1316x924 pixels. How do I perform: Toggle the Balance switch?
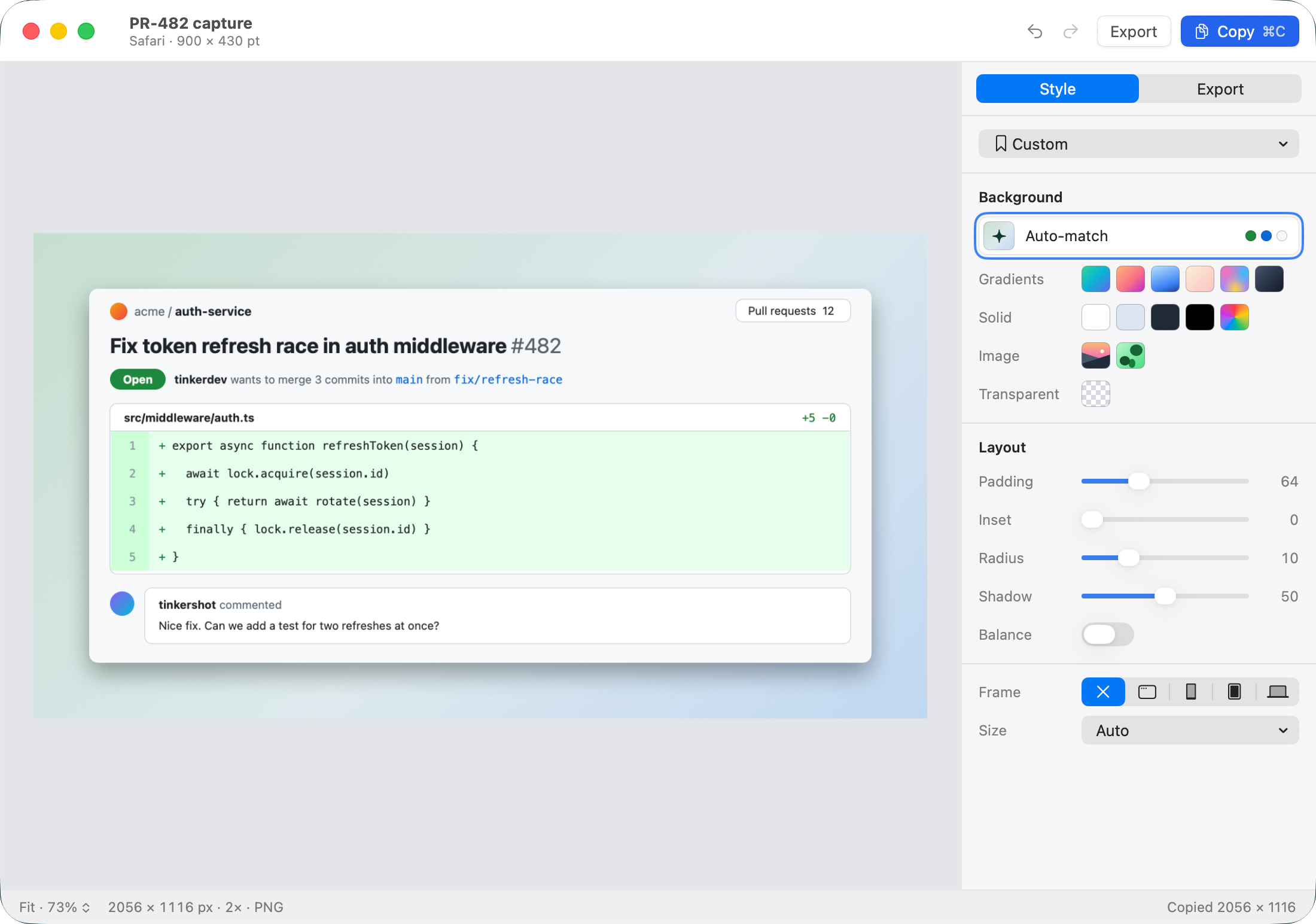coord(1108,634)
